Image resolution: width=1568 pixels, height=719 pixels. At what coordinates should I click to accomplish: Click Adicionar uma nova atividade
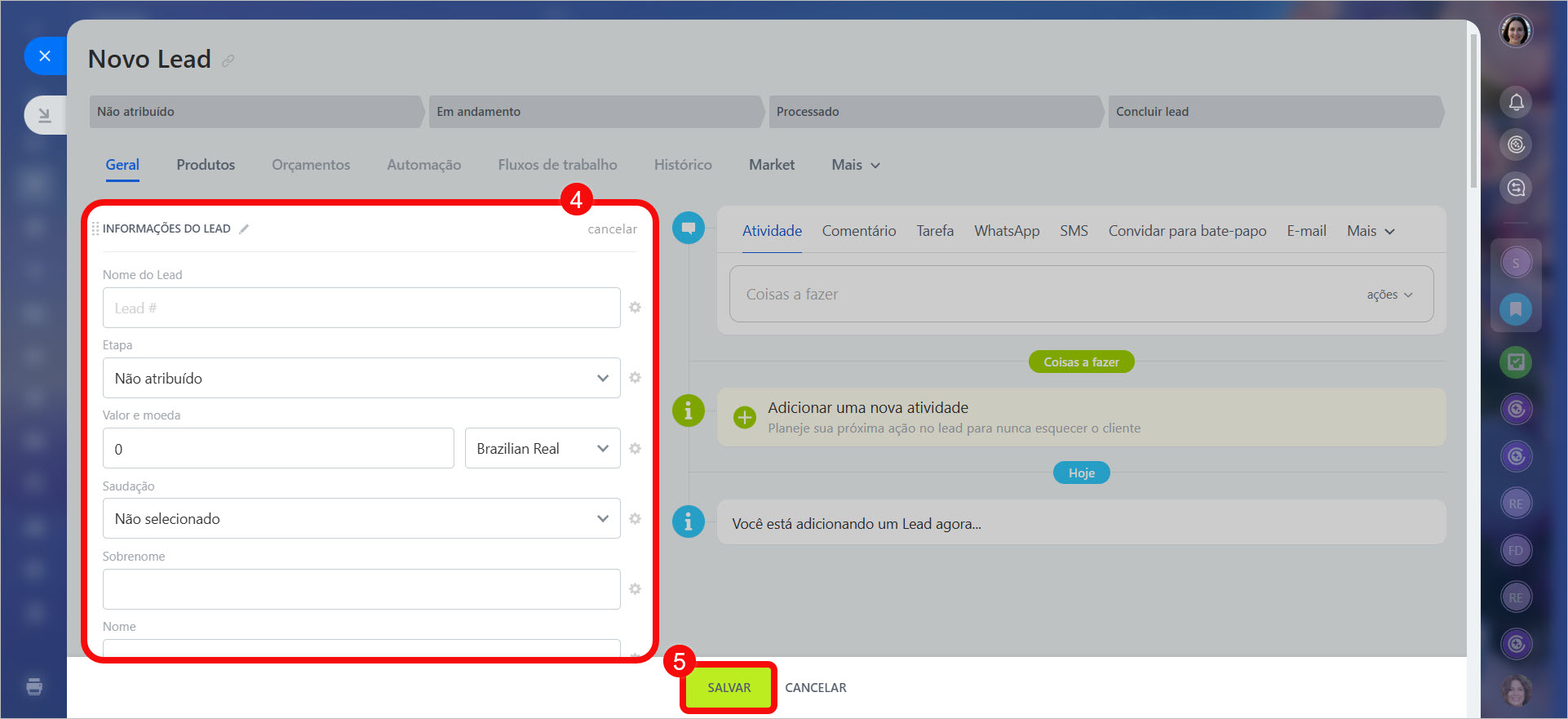tap(868, 408)
